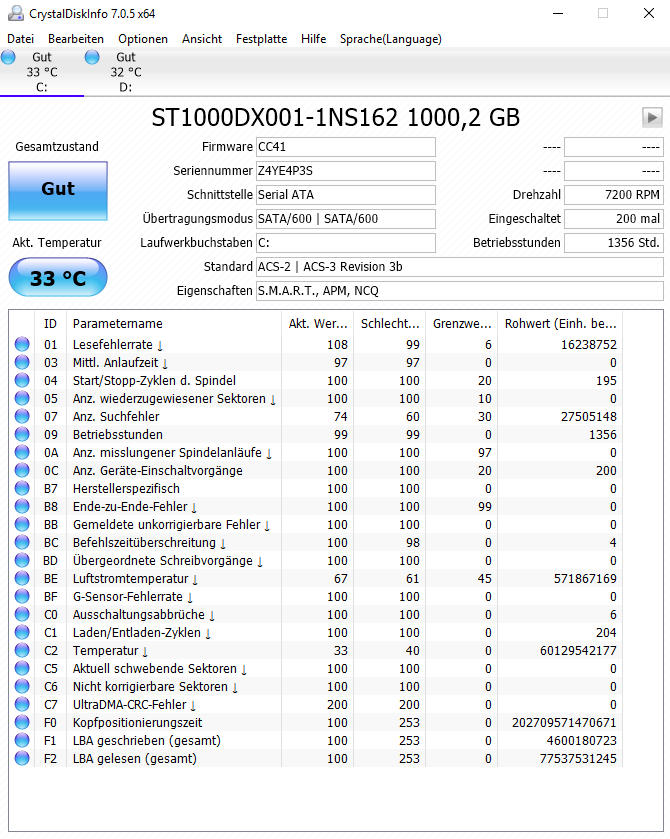Image resolution: width=670 pixels, height=839 pixels.
Task: Click status icon of Übergeordnete Schreibvorgänge row
Action: coord(22,561)
